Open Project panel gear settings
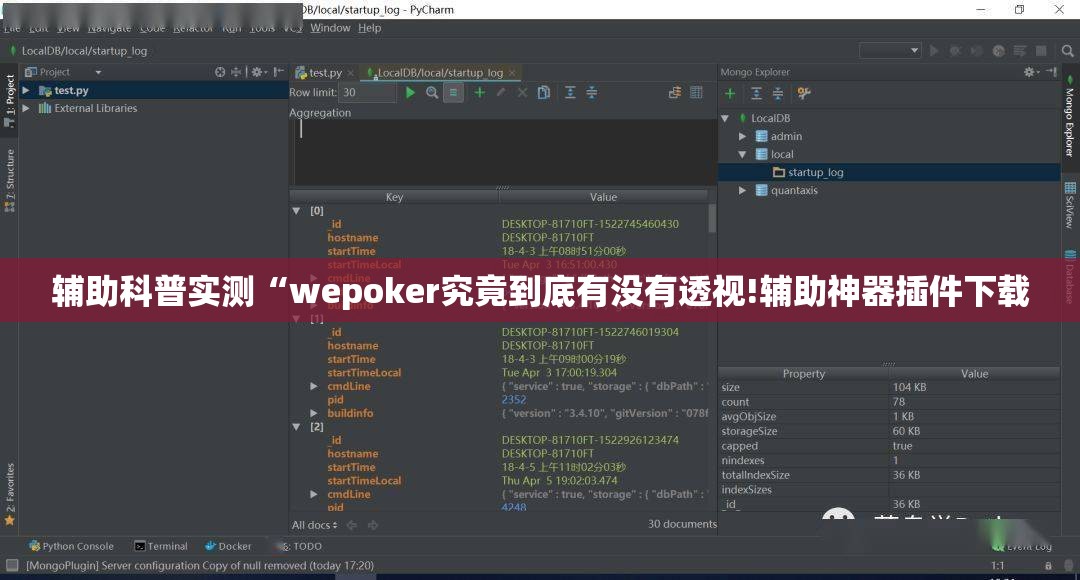Viewport: 1080px width, 580px height. pos(258,72)
